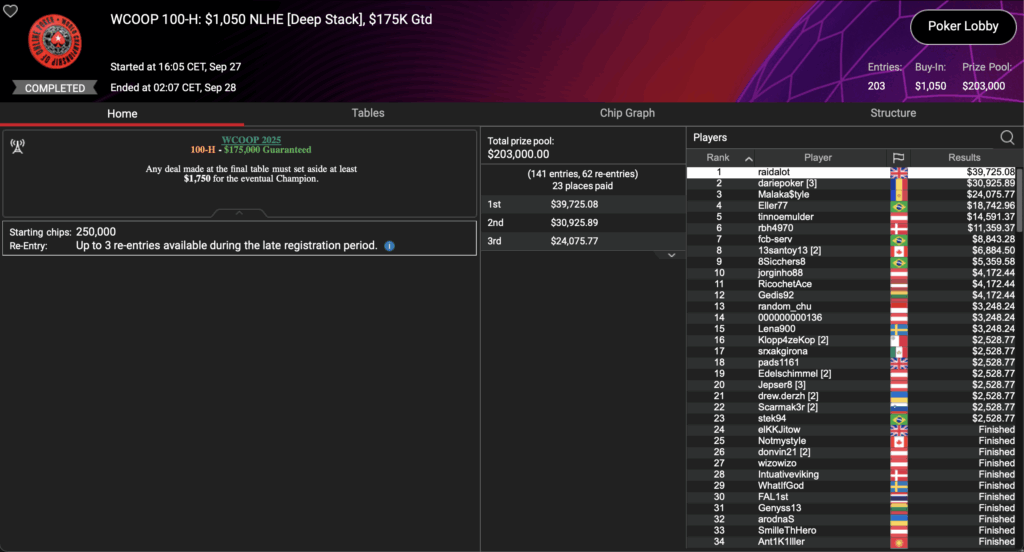Expand more prize payouts below 3rd
Image resolution: width=1024 pixels, height=552 pixels.
pyautogui.click(x=671, y=255)
